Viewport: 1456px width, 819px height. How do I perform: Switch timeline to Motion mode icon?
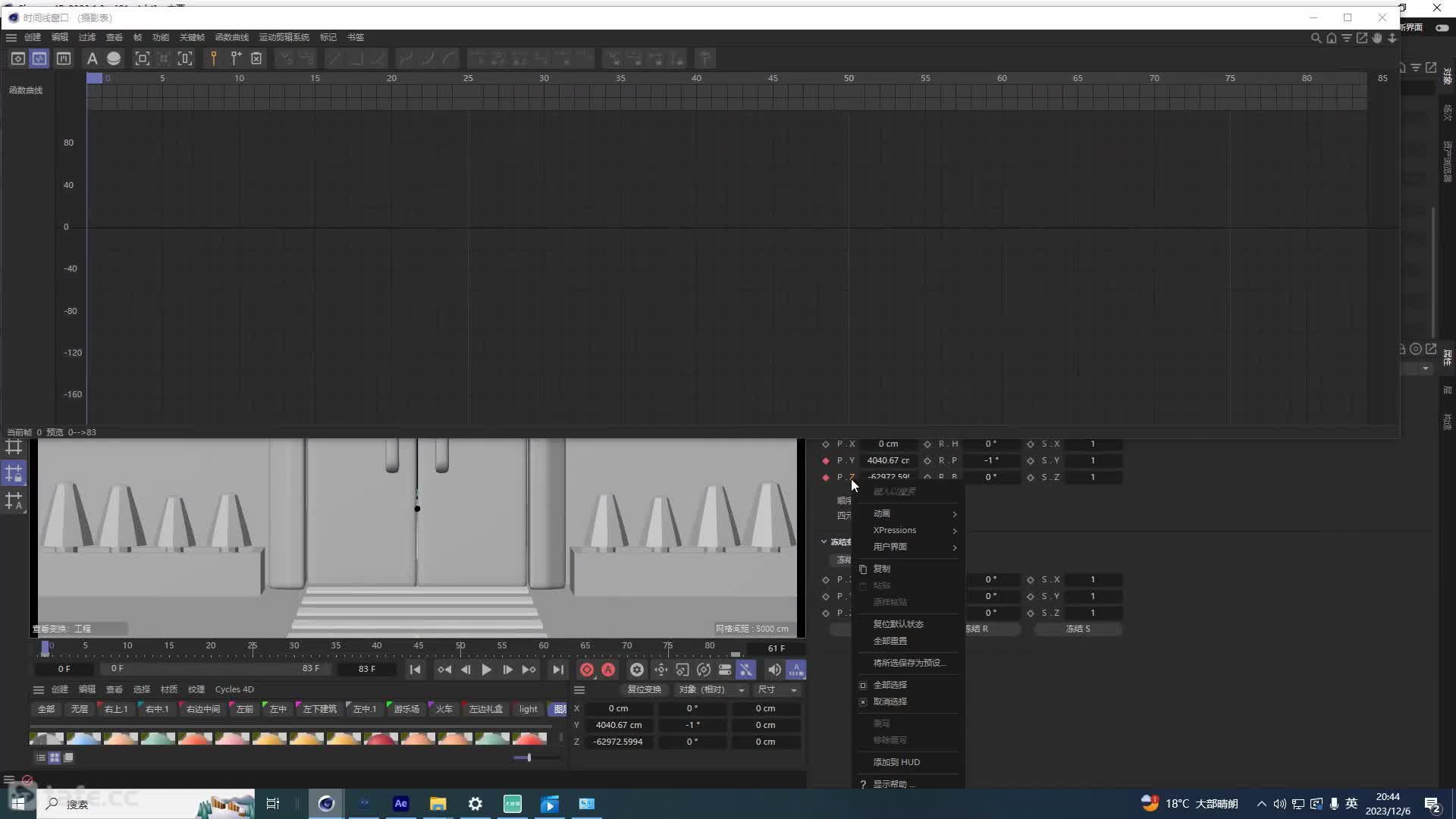(64, 58)
